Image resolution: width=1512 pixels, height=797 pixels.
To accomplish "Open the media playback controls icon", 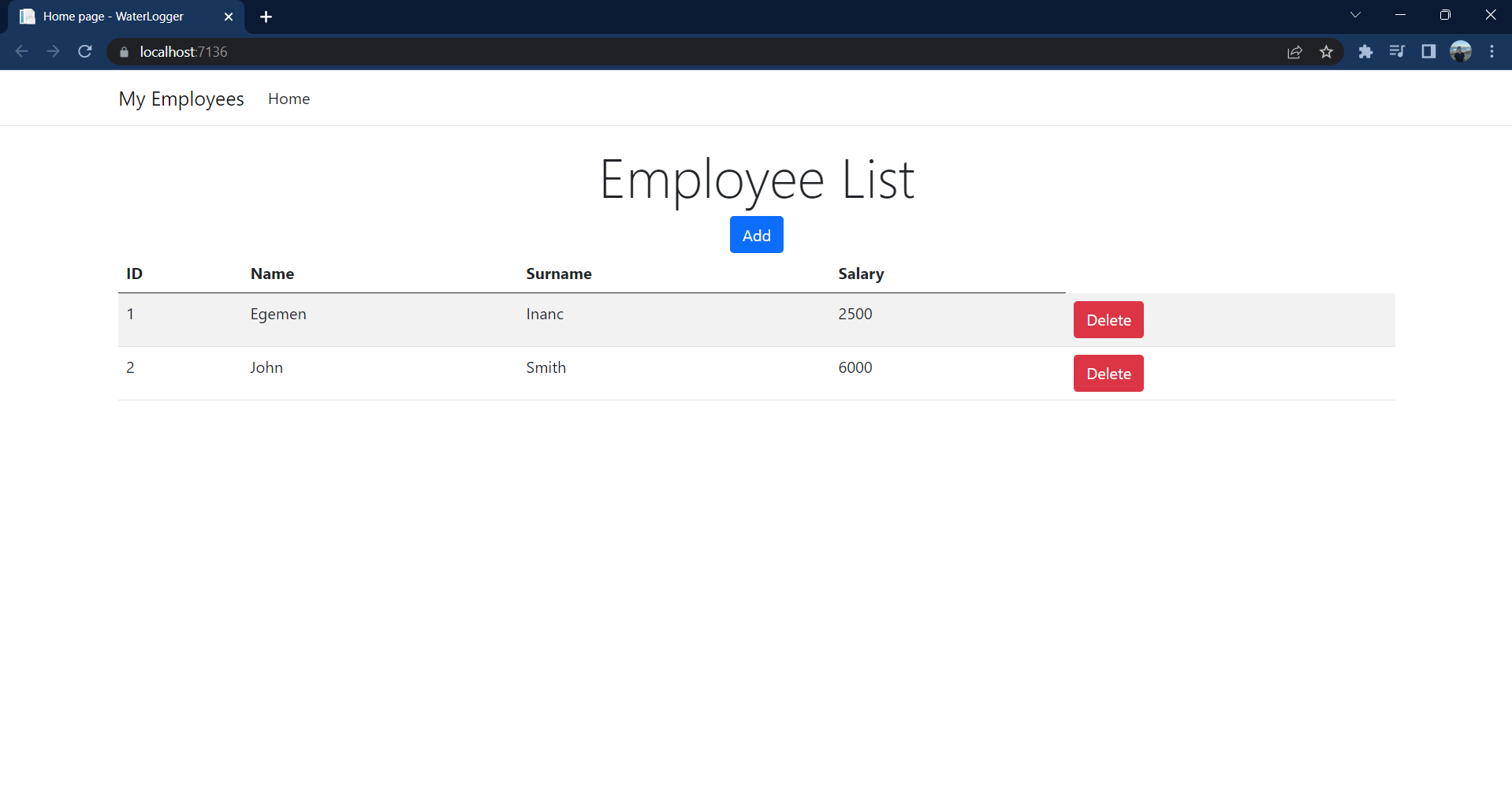I will [x=1398, y=51].
